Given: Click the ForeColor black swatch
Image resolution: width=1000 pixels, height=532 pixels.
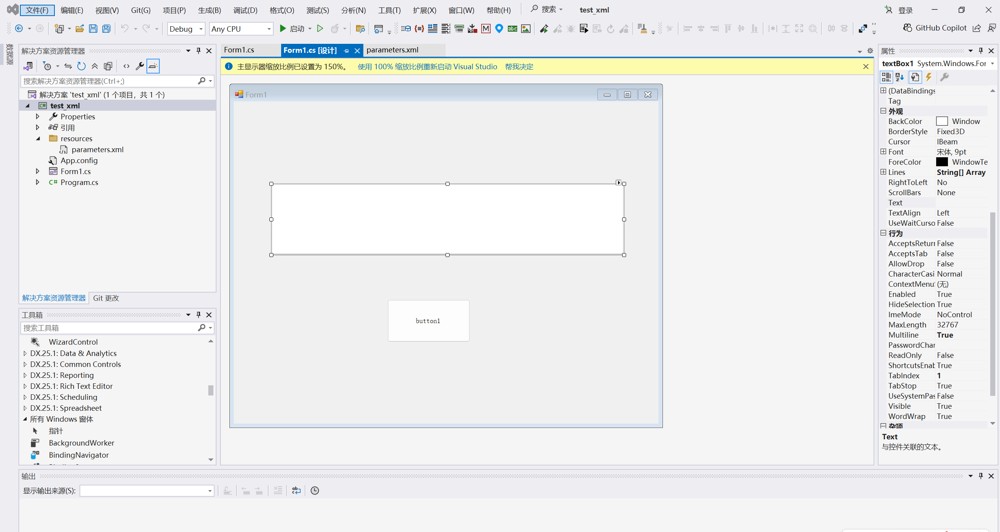Looking at the screenshot, I should point(942,162).
